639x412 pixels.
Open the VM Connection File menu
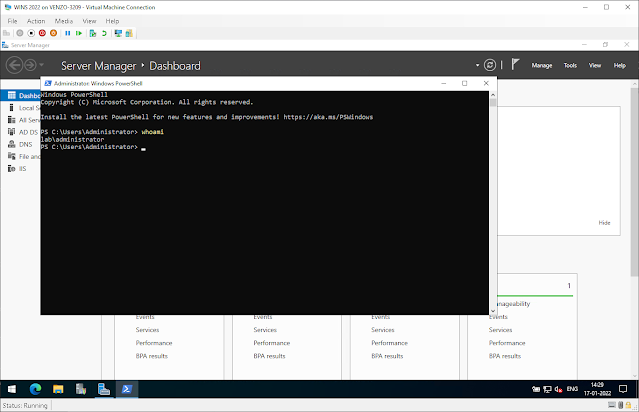coord(12,21)
